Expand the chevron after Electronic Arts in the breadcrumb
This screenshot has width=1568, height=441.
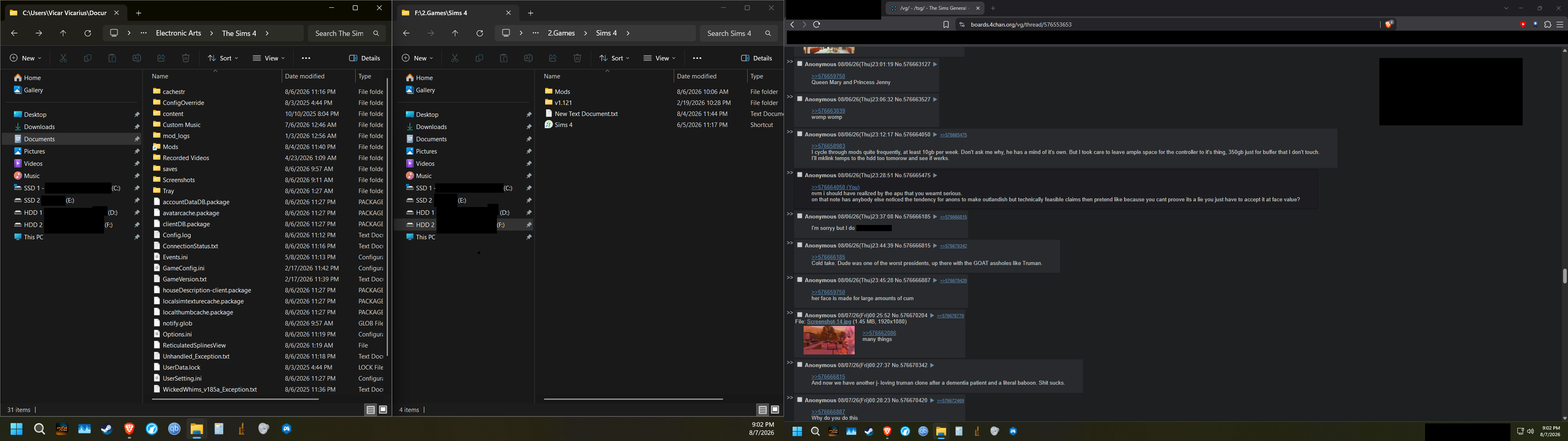pyautogui.click(x=211, y=33)
